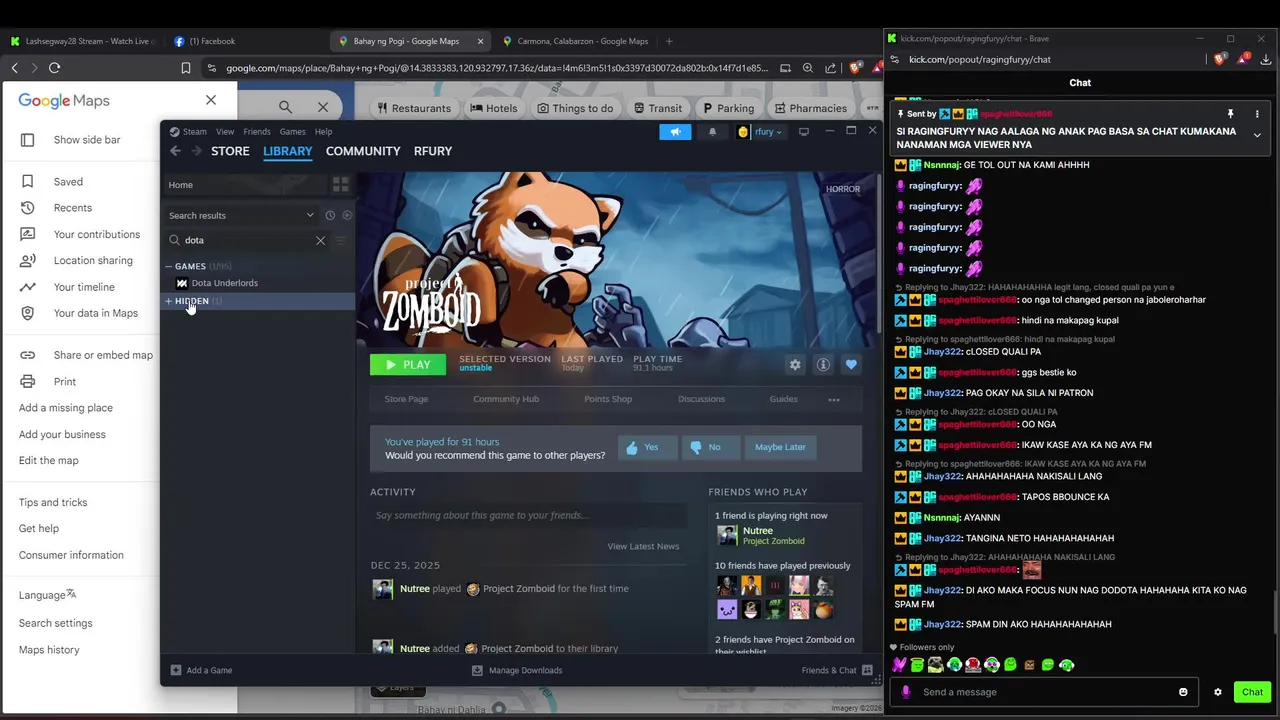Reload the Google Maps browser page
This screenshot has height=720, width=1280.
point(54,68)
